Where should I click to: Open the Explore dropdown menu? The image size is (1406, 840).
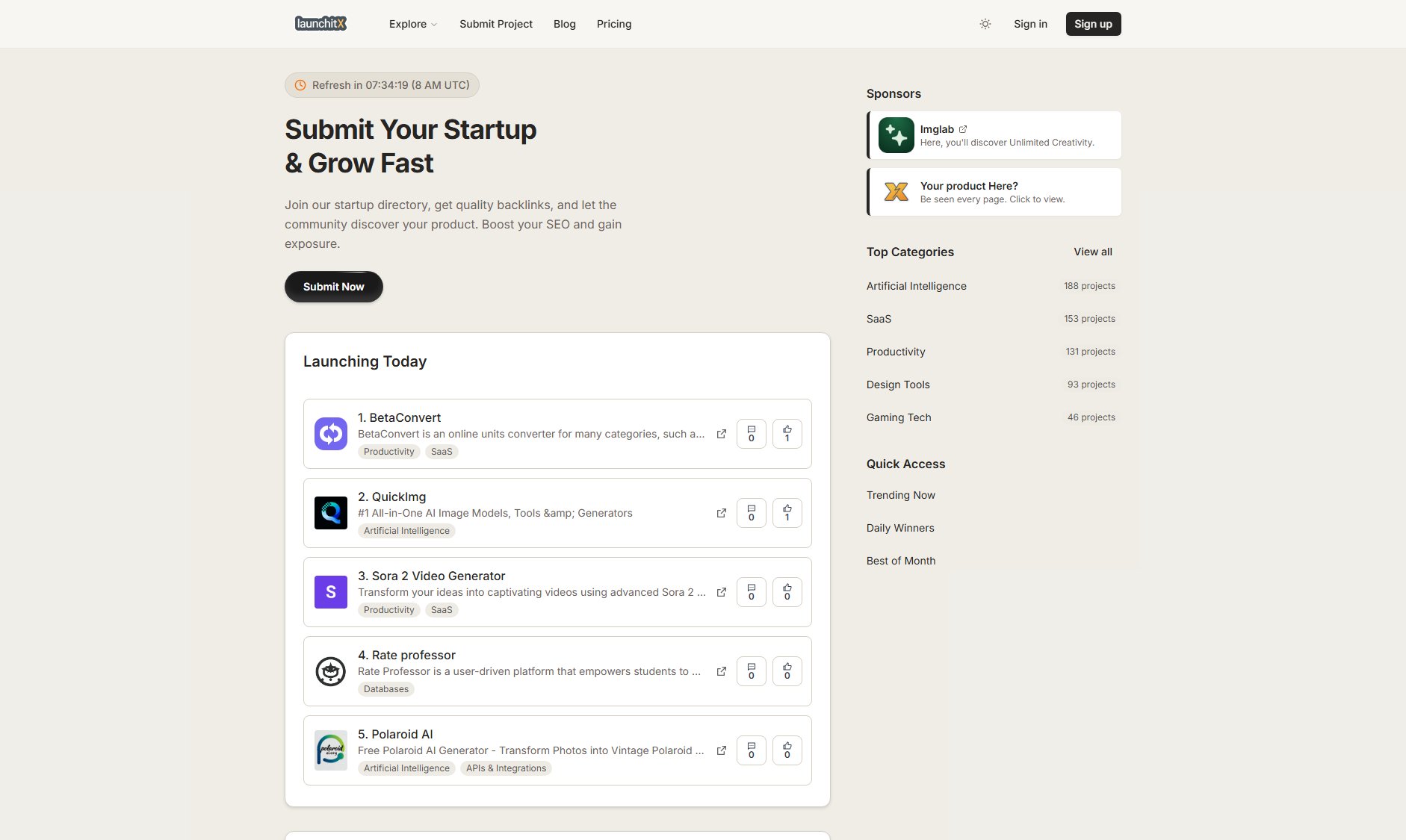[x=412, y=23]
